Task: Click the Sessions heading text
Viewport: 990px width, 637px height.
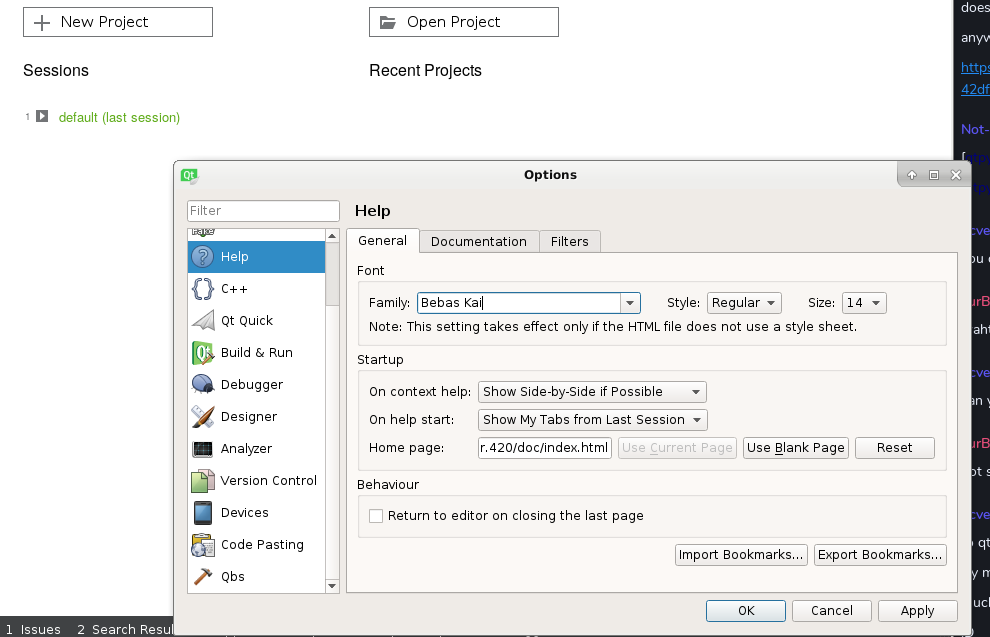Action: tap(56, 71)
